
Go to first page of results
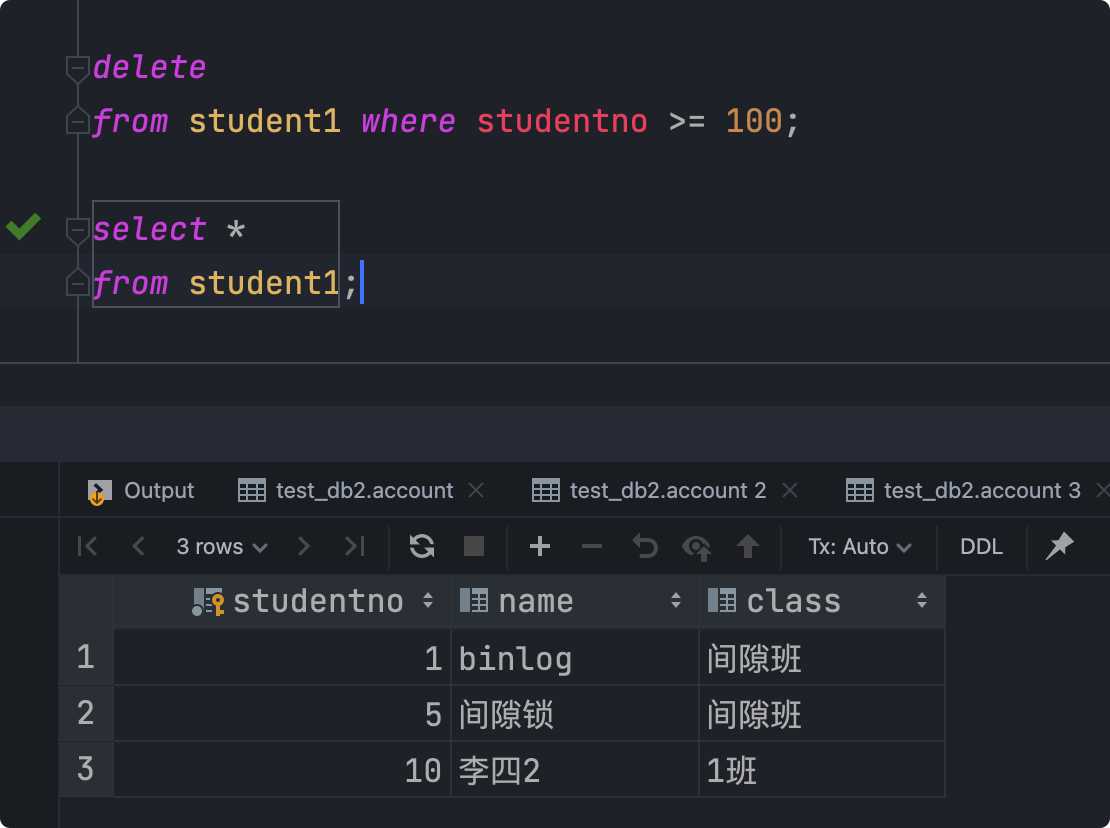click(x=88, y=546)
